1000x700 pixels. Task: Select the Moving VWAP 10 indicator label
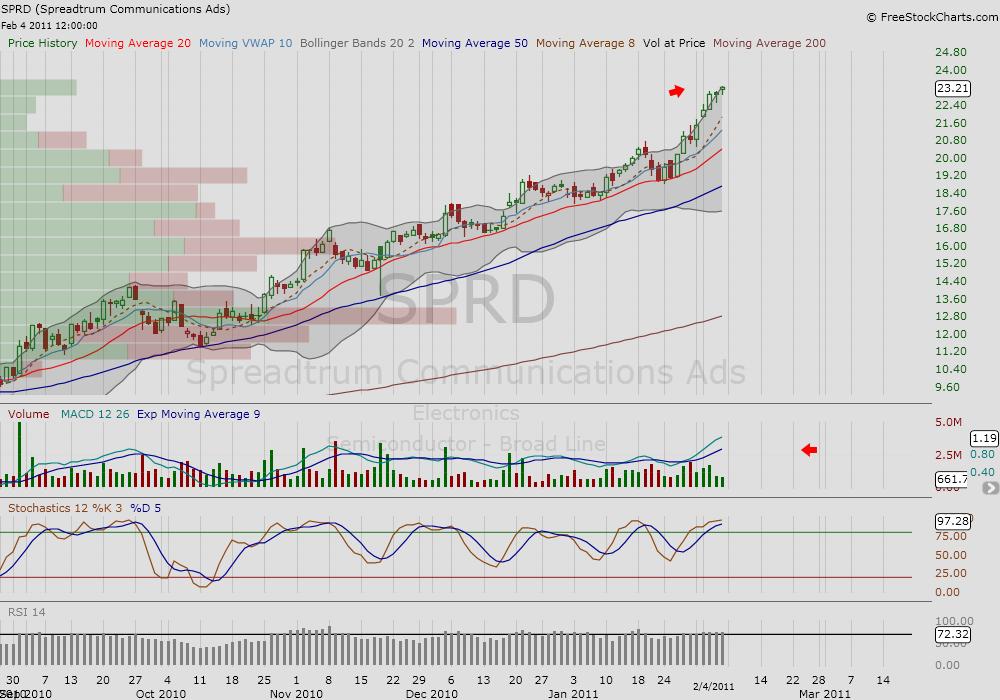click(246, 43)
